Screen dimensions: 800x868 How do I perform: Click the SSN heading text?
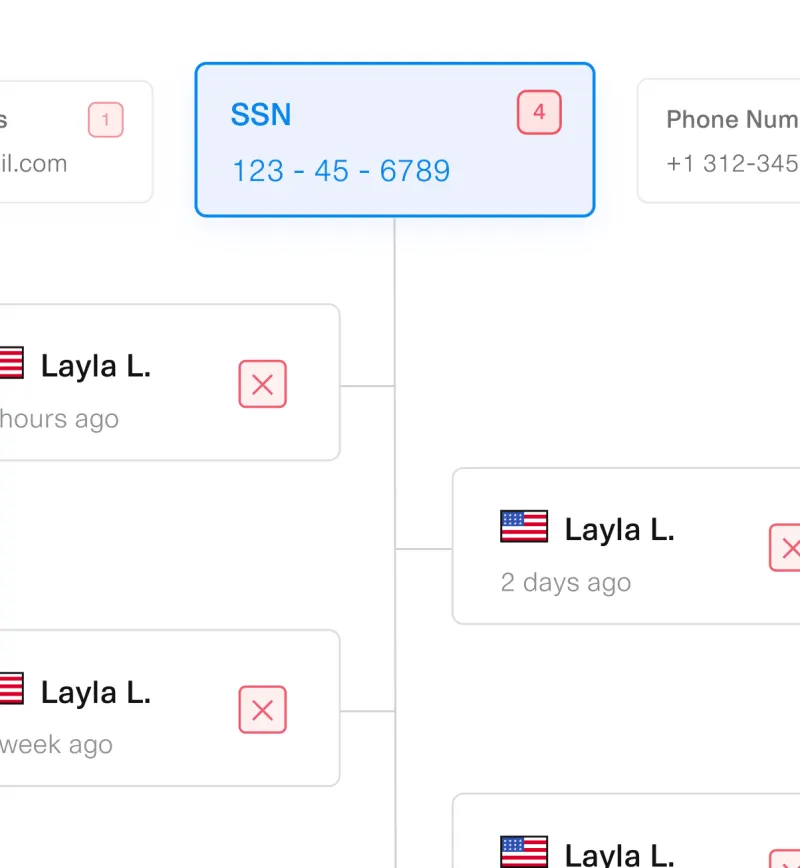[x=261, y=115]
